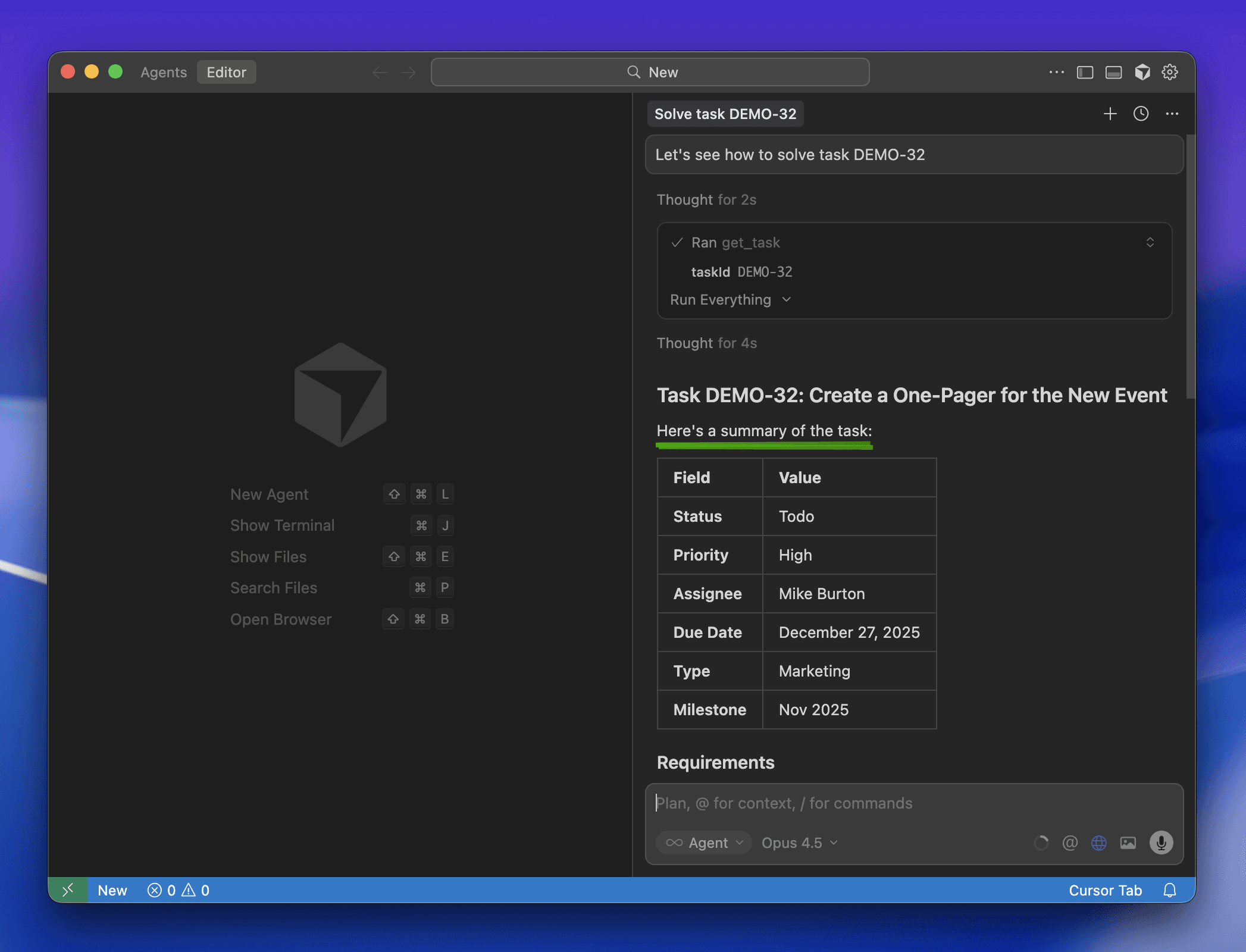Switch to the Agents tab
The width and height of the screenshot is (1246, 952).
coord(164,72)
